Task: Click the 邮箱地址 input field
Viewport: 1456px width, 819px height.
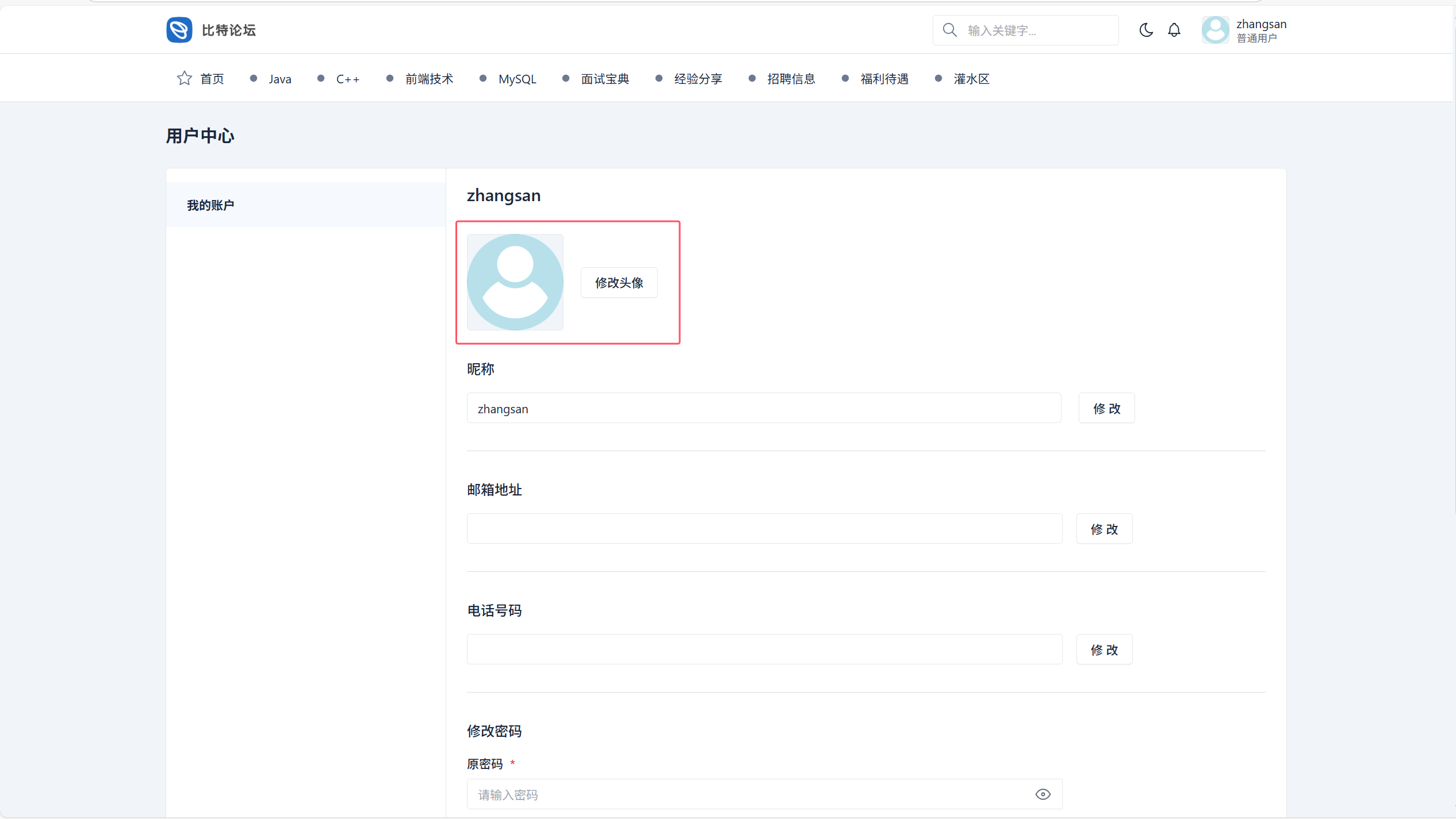Action: tap(764, 529)
